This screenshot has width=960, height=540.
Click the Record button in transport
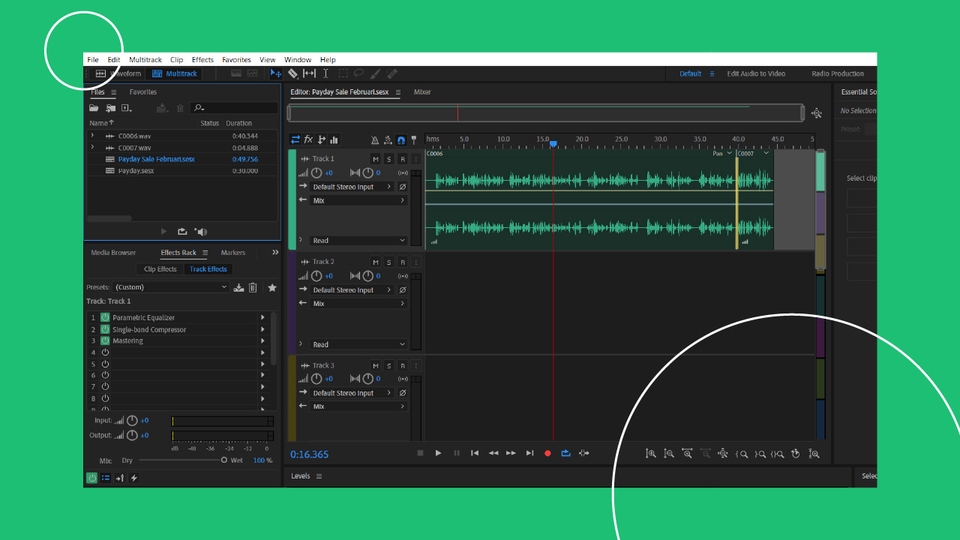point(547,453)
